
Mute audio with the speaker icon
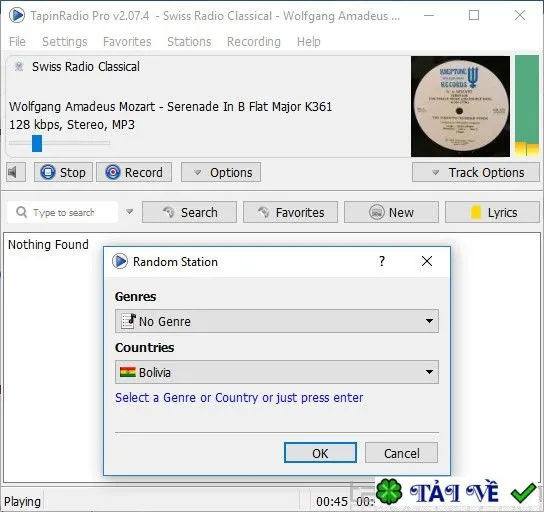point(16,172)
